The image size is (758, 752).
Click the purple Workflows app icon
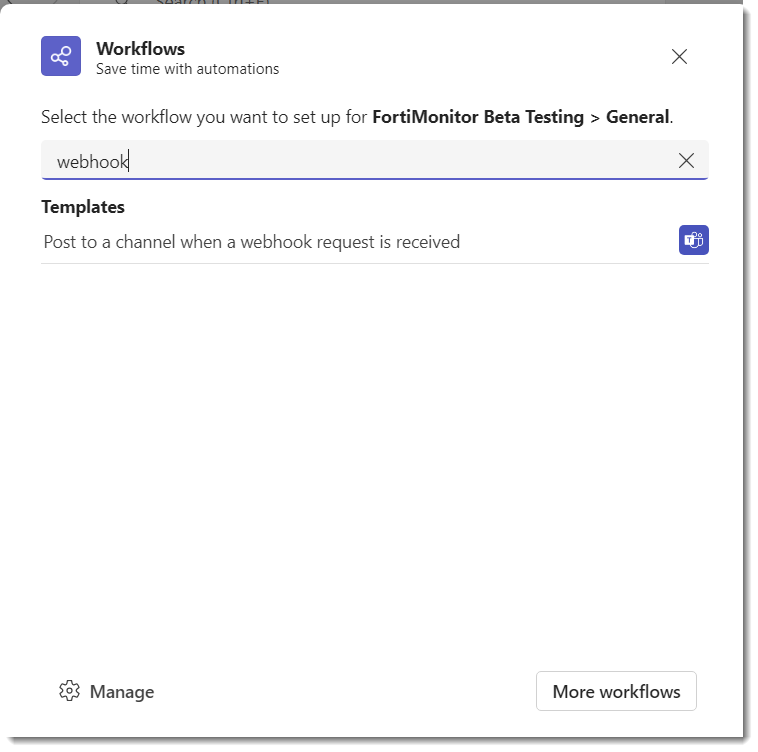(x=61, y=56)
